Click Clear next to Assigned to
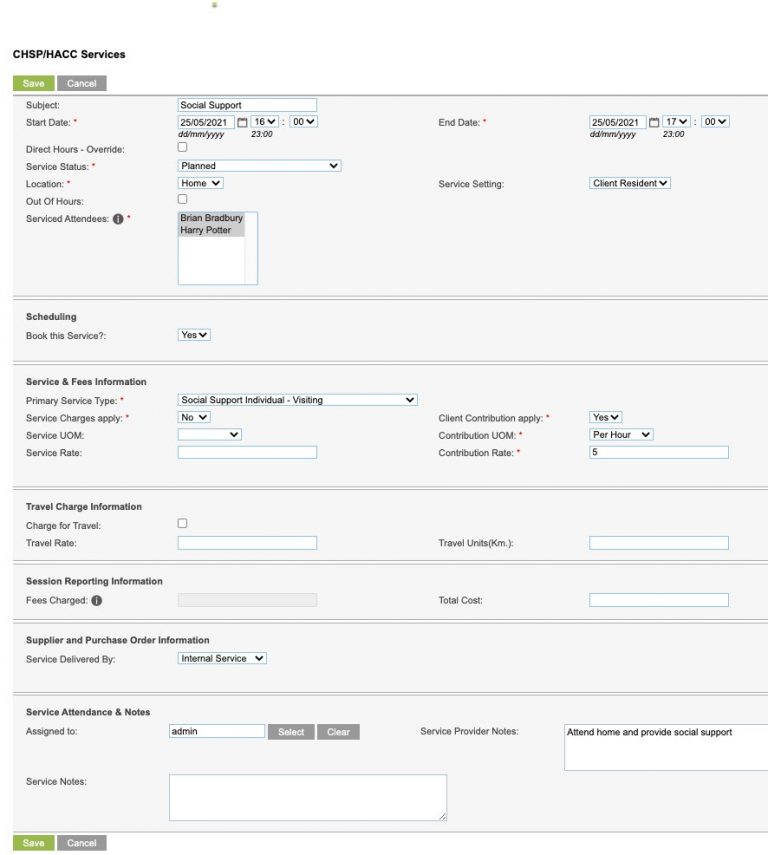The width and height of the screenshot is (768, 855). click(x=338, y=731)
